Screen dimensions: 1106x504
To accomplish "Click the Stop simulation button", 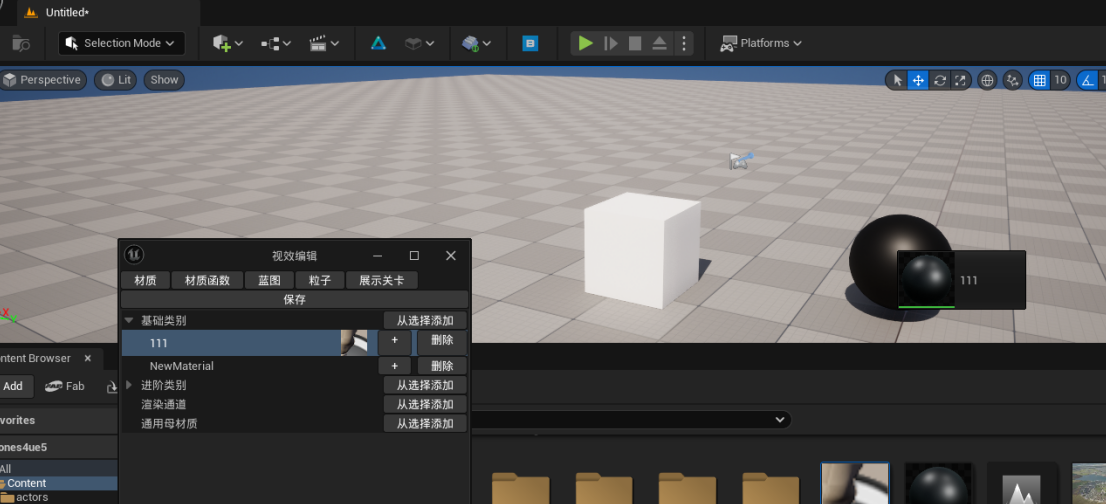I will point(635,43).
